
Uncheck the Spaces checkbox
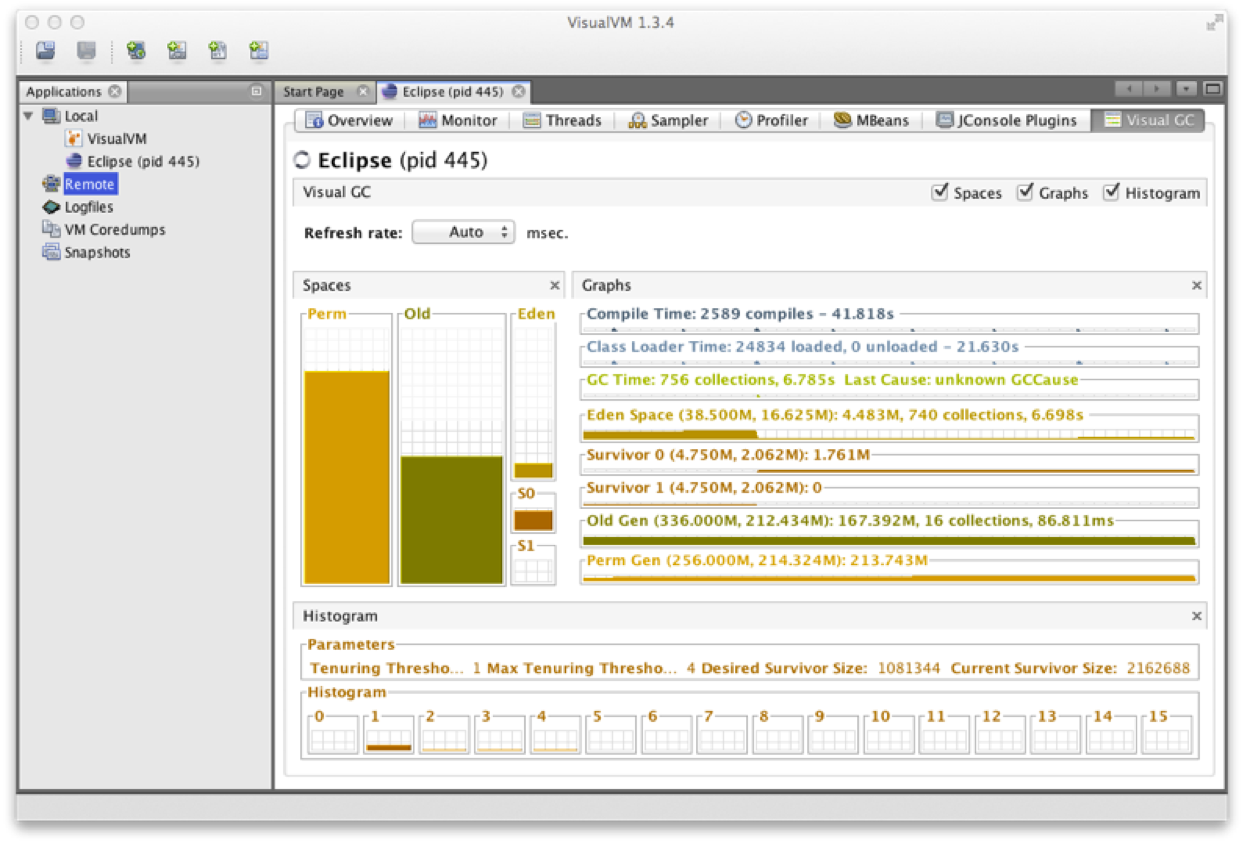pos(940,192)
